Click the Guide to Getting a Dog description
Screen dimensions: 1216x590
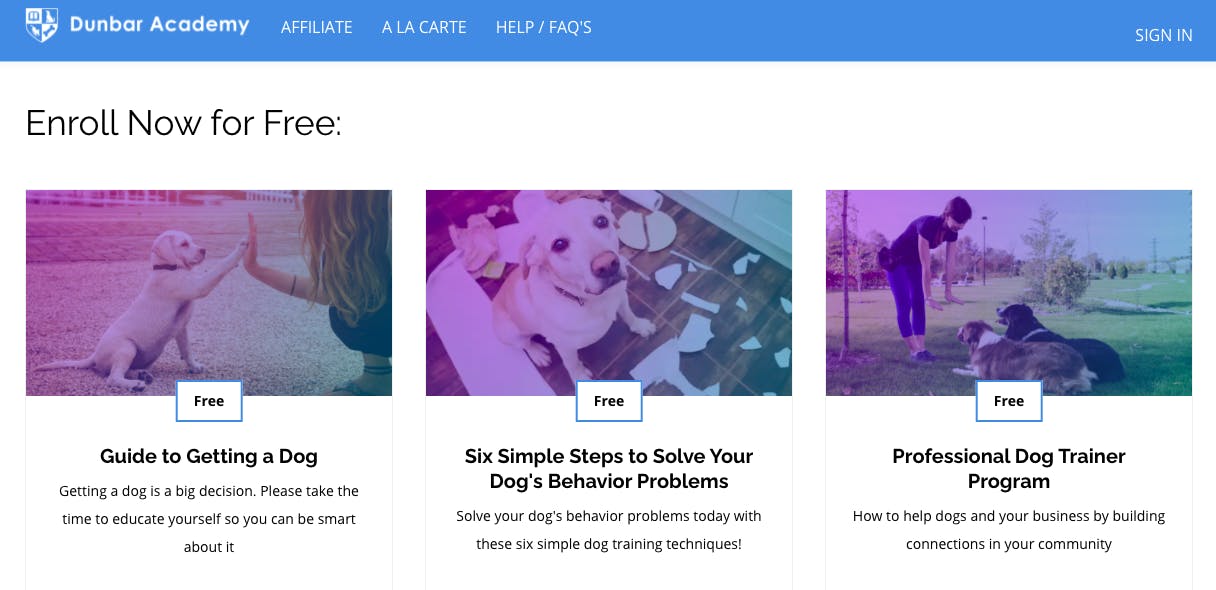(209, 519)
